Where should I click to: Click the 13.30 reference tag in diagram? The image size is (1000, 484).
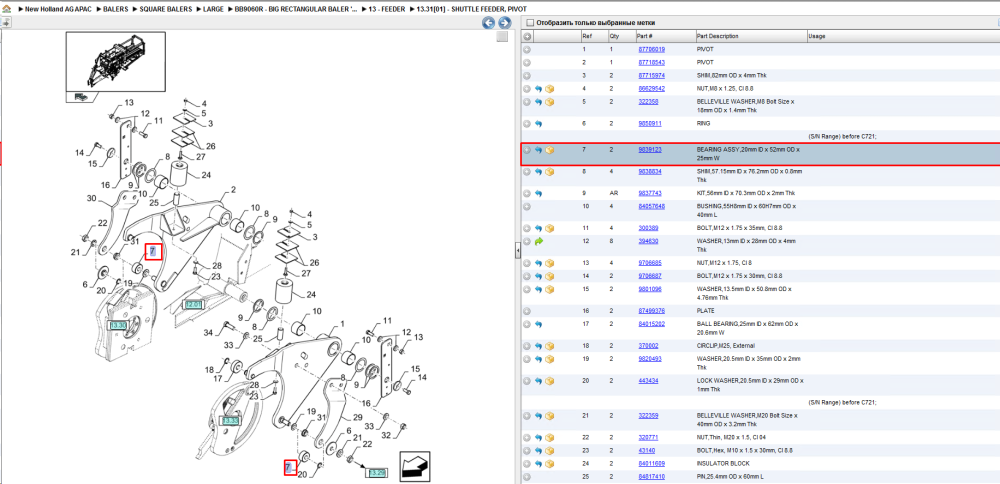click(x=119, y=325)
